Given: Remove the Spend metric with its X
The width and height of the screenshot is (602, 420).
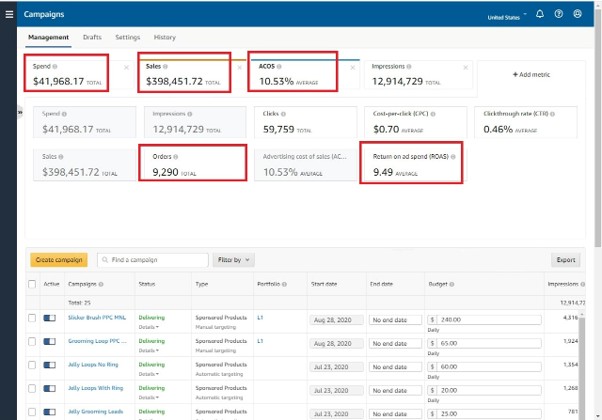Looking at the screenshot, I should click(x=126, y=68).
